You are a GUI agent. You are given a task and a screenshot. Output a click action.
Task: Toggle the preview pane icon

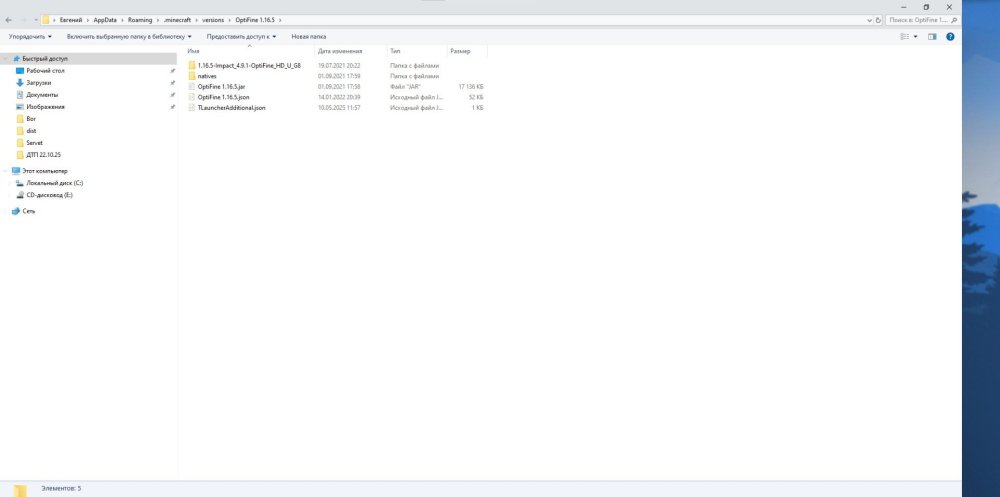[932, 37]
